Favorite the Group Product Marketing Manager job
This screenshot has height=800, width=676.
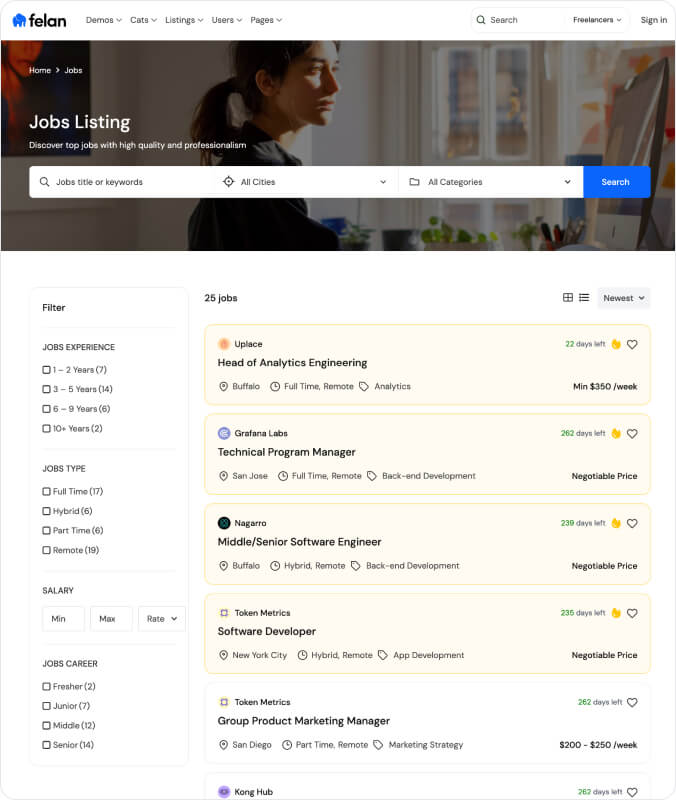click(632, 703)
